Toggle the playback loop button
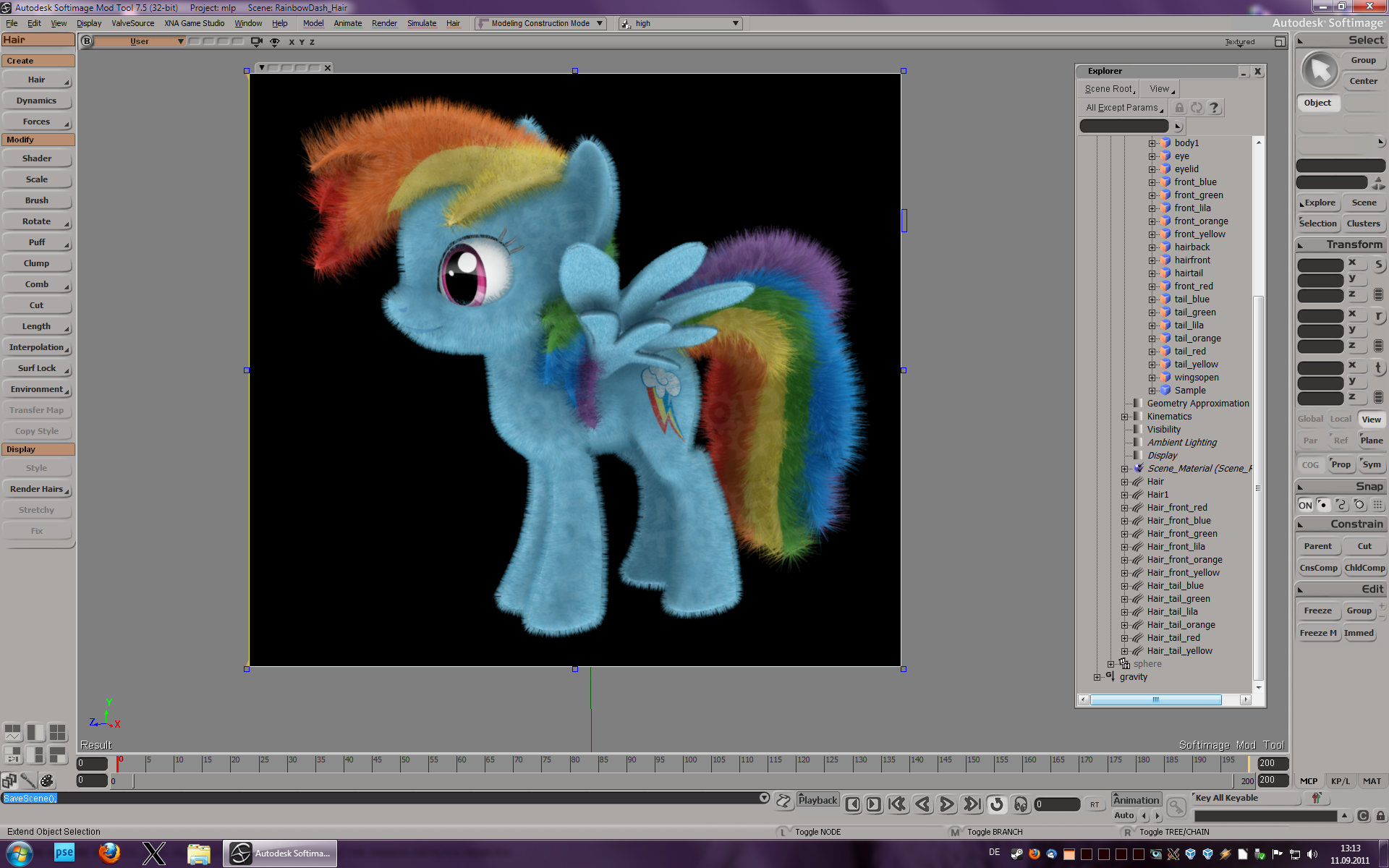Viewport: 1389px width, 868px height. point(996,804)
